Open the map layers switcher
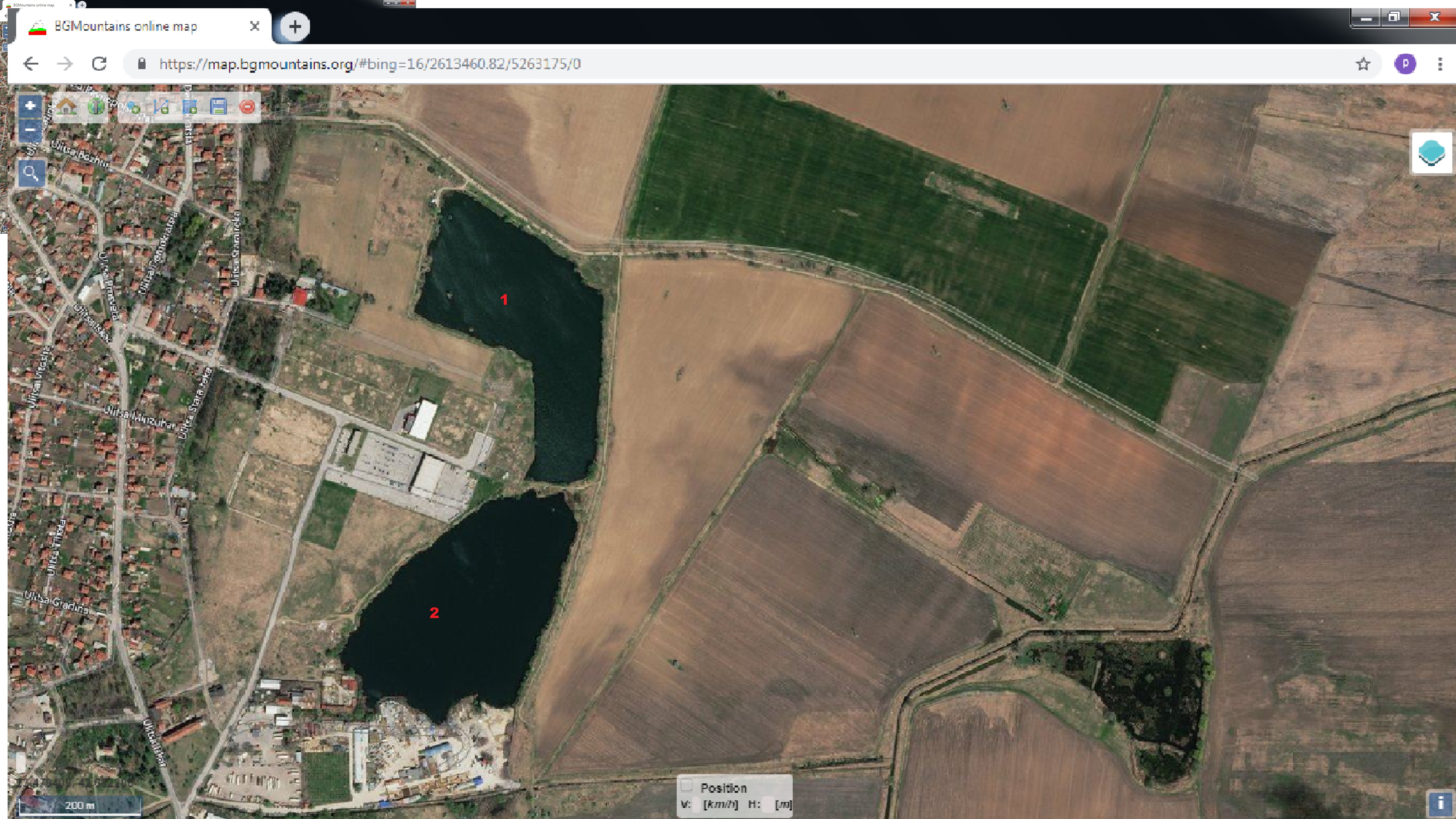The width and height of the screenshot is (1456, 819). point(1431,153)
